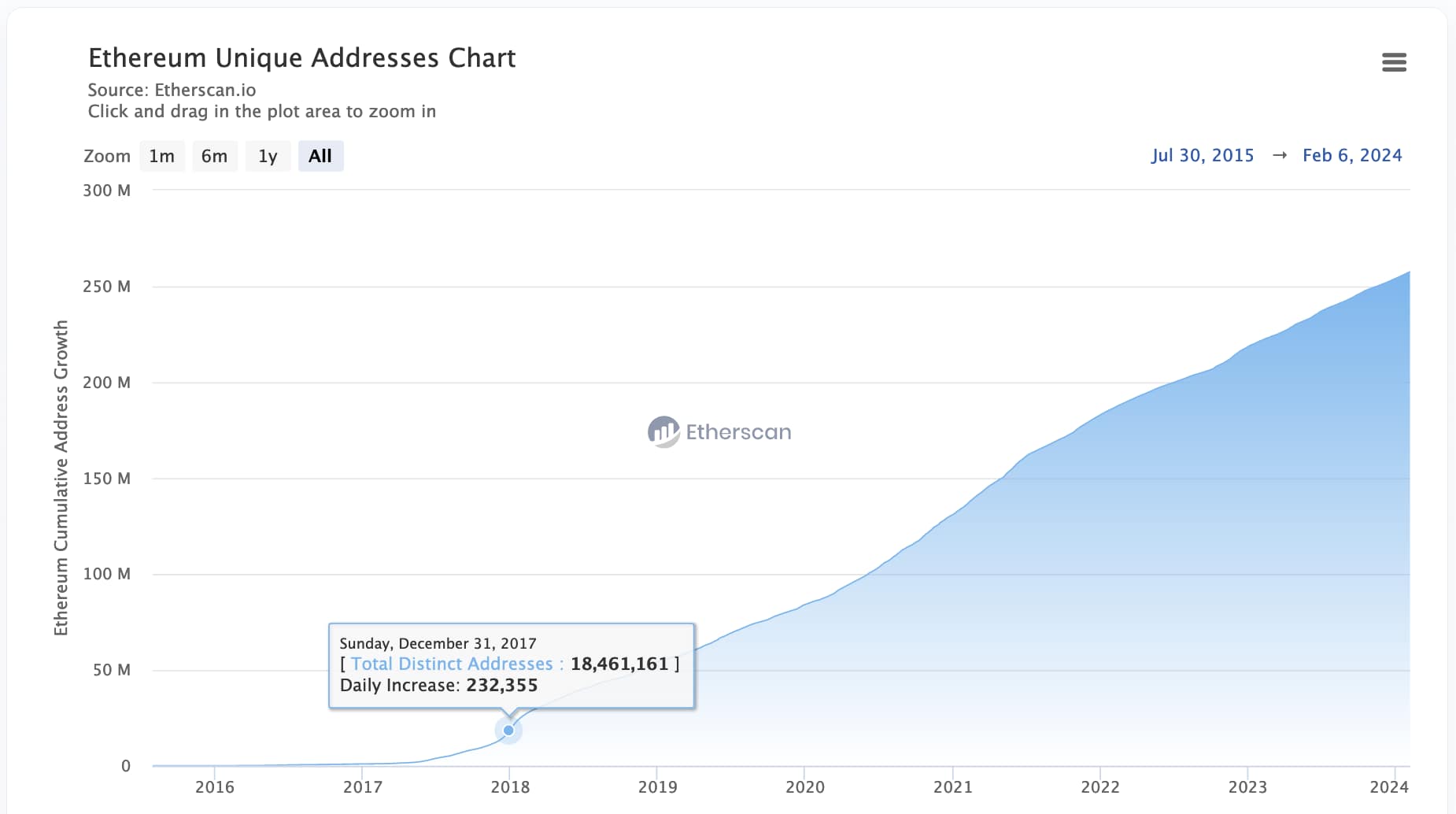Click the 300 M gridline label
The height and width of the screenshot is (814, 1456).
click(105, 190)
